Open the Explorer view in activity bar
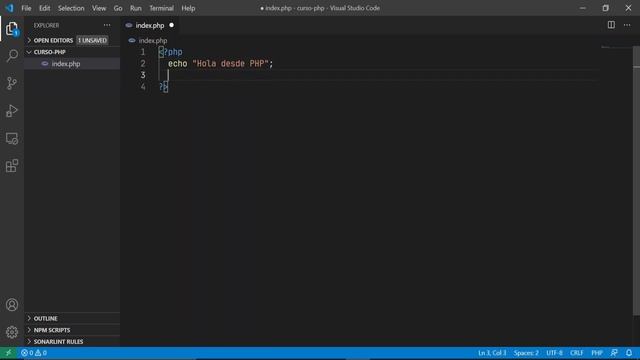The height and width of the screenshot is (360, 640). [x=12, y=29]
